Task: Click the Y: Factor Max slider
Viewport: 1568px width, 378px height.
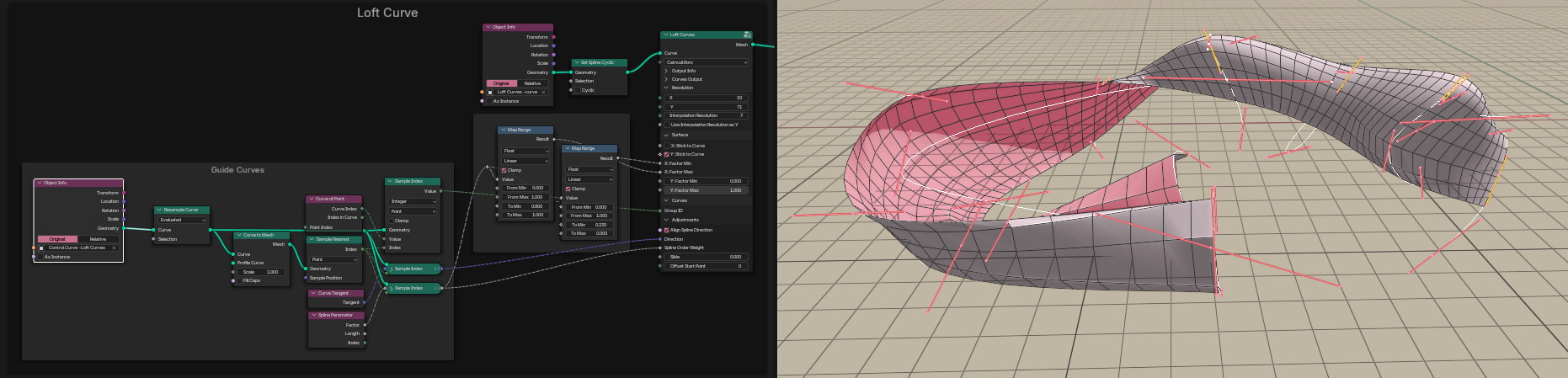Action: (706, 190)
